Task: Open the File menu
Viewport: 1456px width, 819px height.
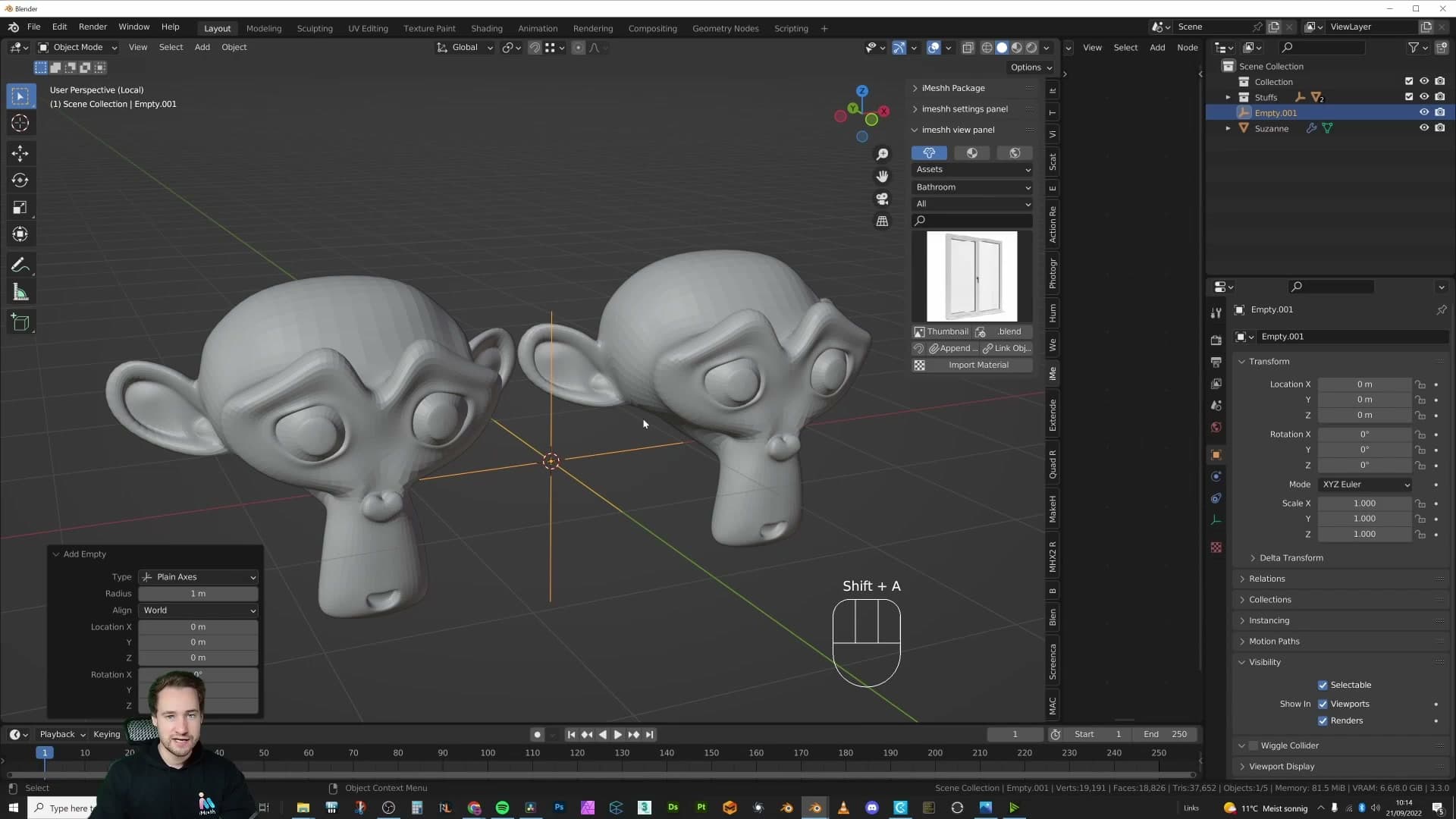Action: click(x=34, y=27)
